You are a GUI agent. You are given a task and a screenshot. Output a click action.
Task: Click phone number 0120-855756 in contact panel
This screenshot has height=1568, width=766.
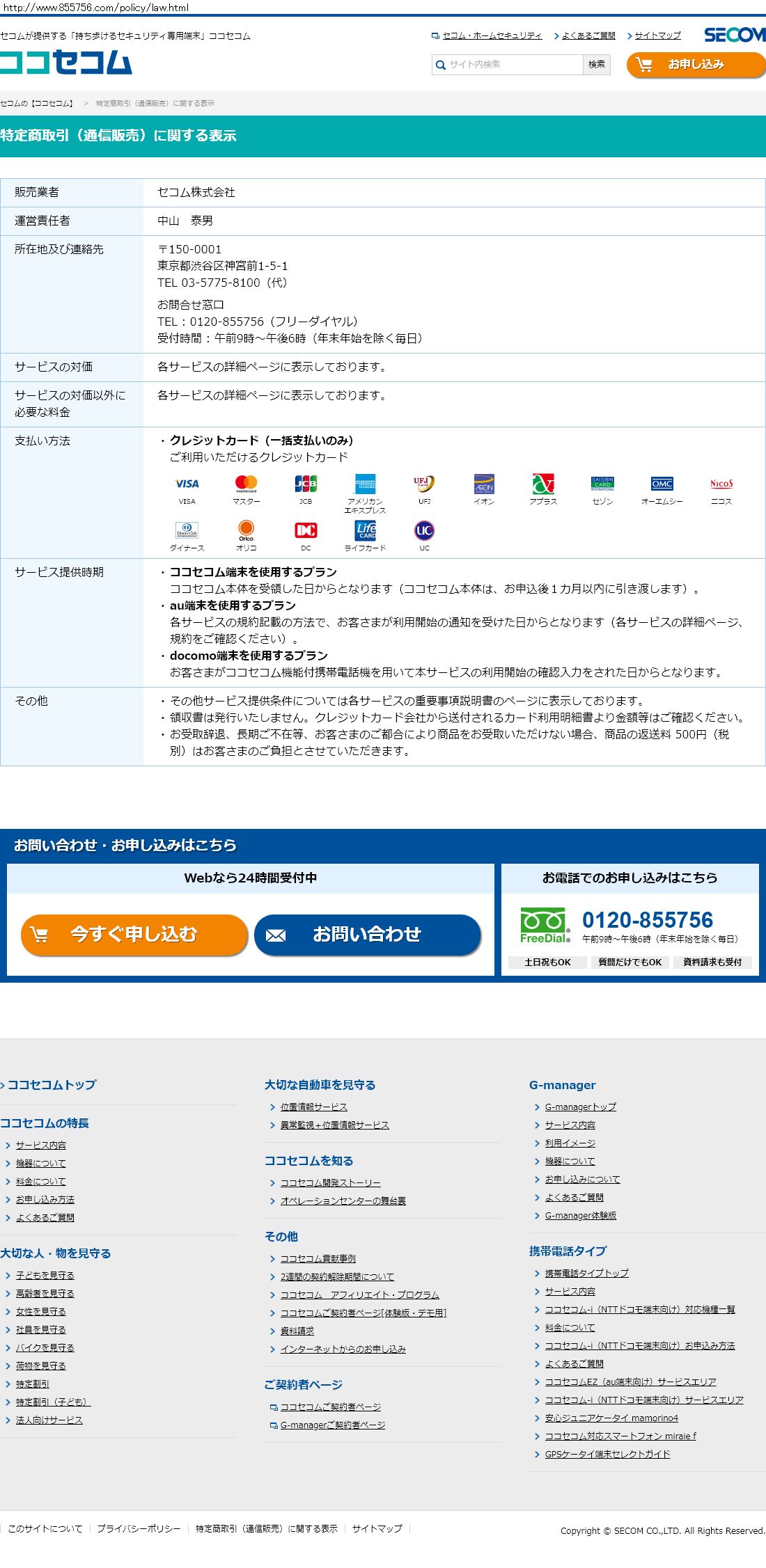coord(648,920)
